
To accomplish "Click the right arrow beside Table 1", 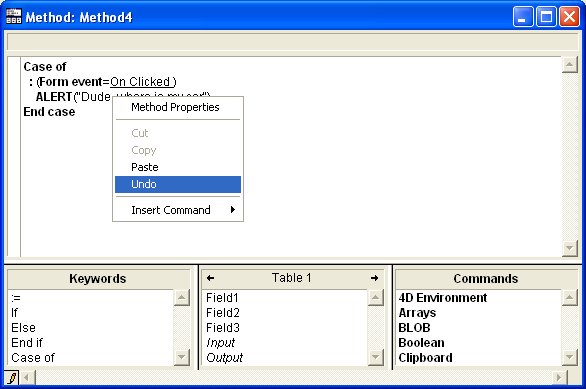I will click(374, 278).
